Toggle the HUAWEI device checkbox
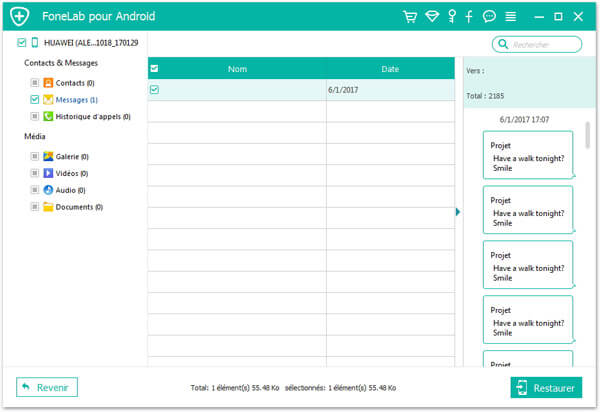Screen dimensions: 600x412 (22, 42)
